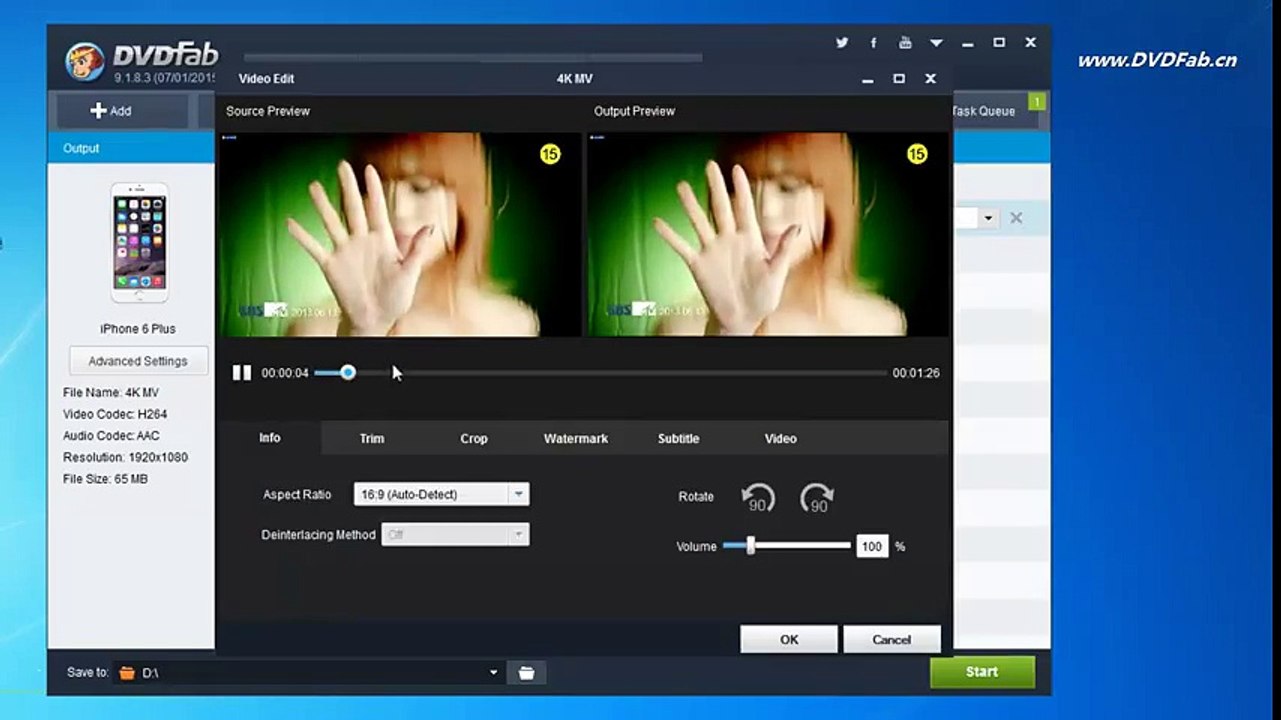Screen dimensions: 1281x720
Task: Click the Volume slider handle
Action: coord(750,546)
